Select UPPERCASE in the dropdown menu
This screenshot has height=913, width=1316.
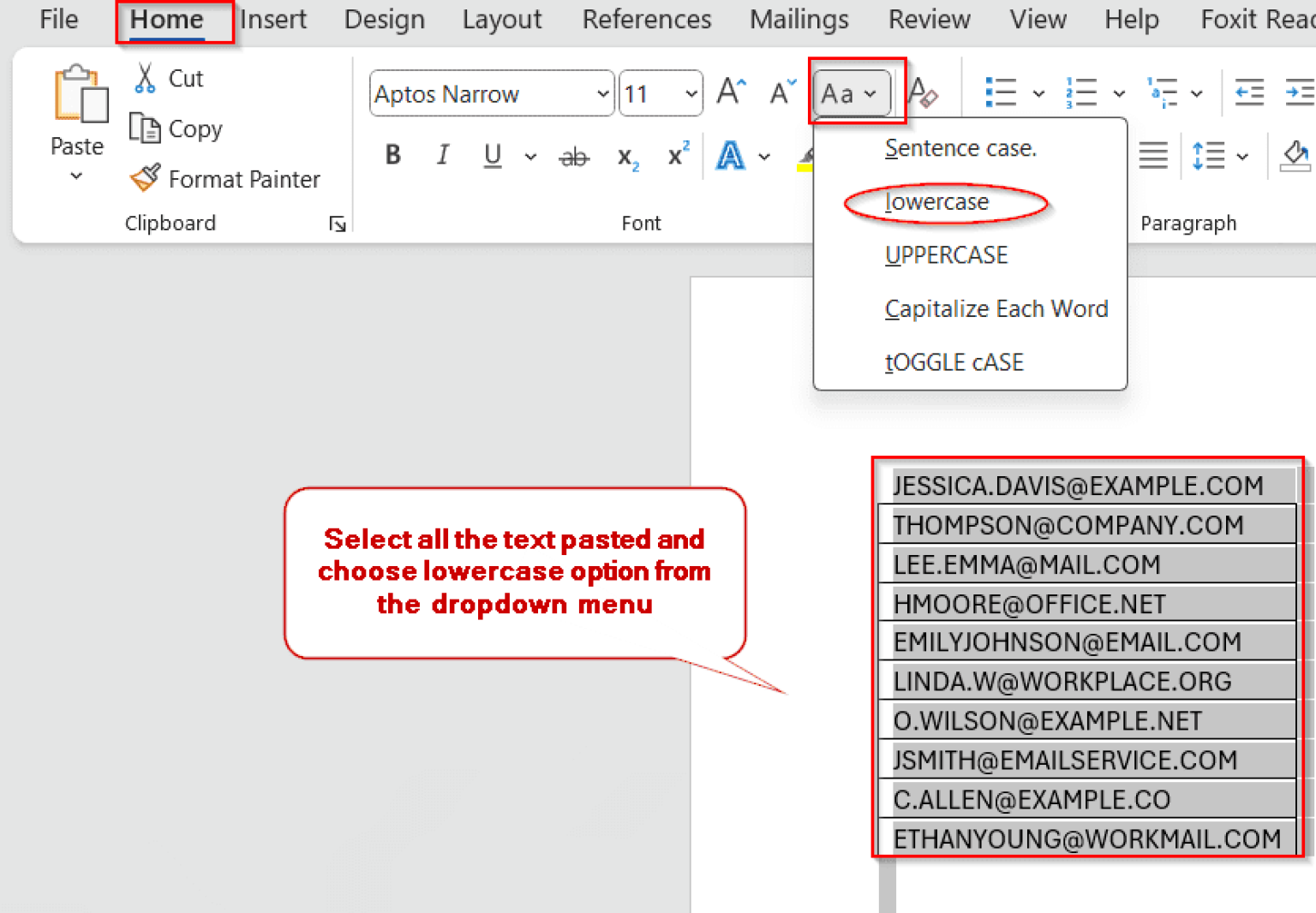[x=945, y=254]
